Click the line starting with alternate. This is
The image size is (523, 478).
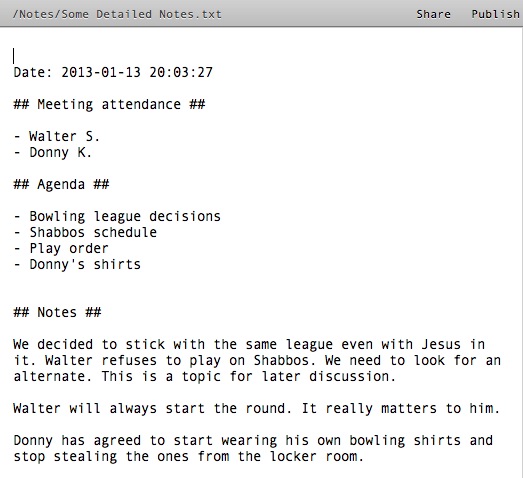(204, 377)
